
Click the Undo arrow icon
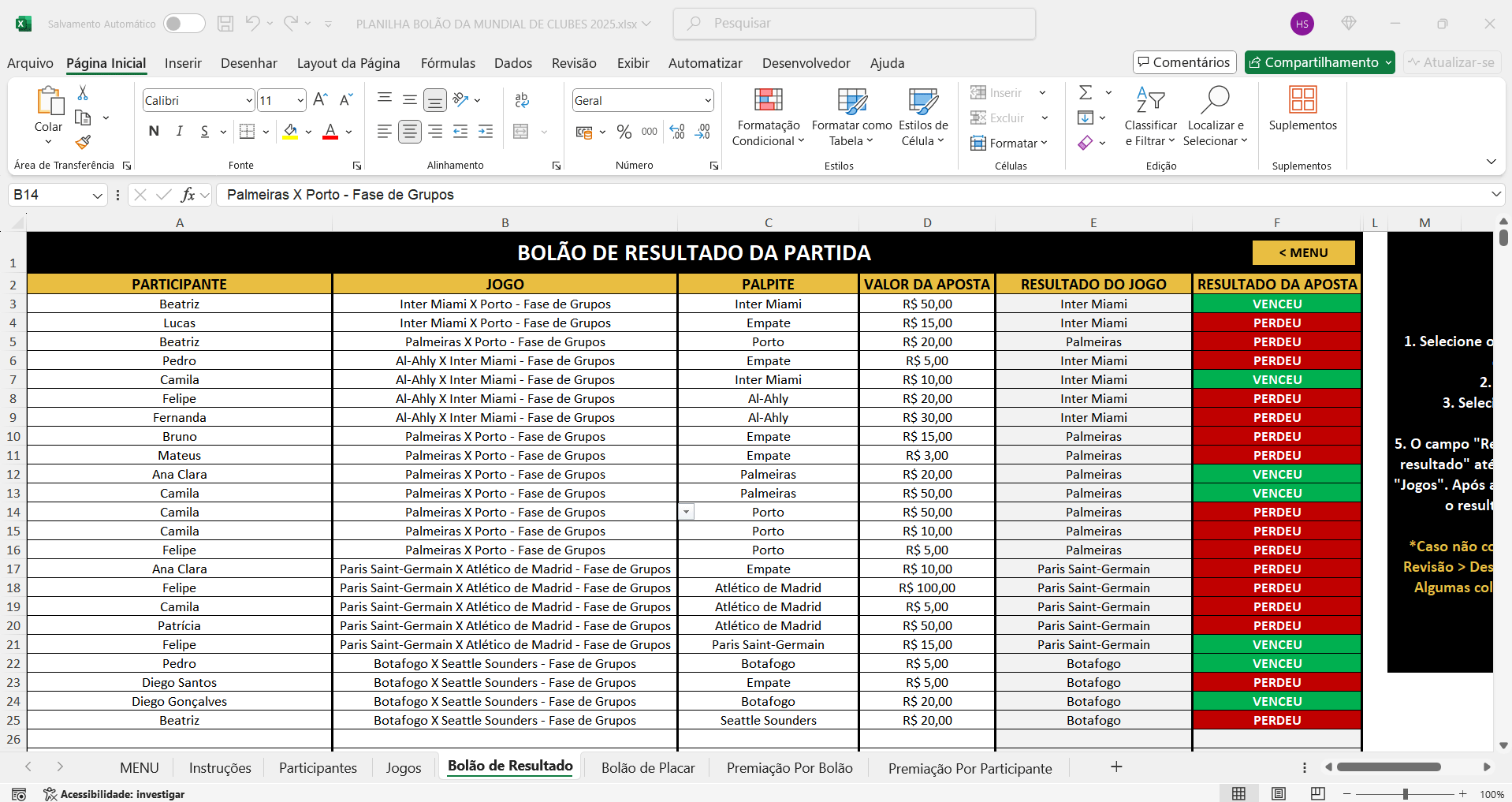click(252, 23)
